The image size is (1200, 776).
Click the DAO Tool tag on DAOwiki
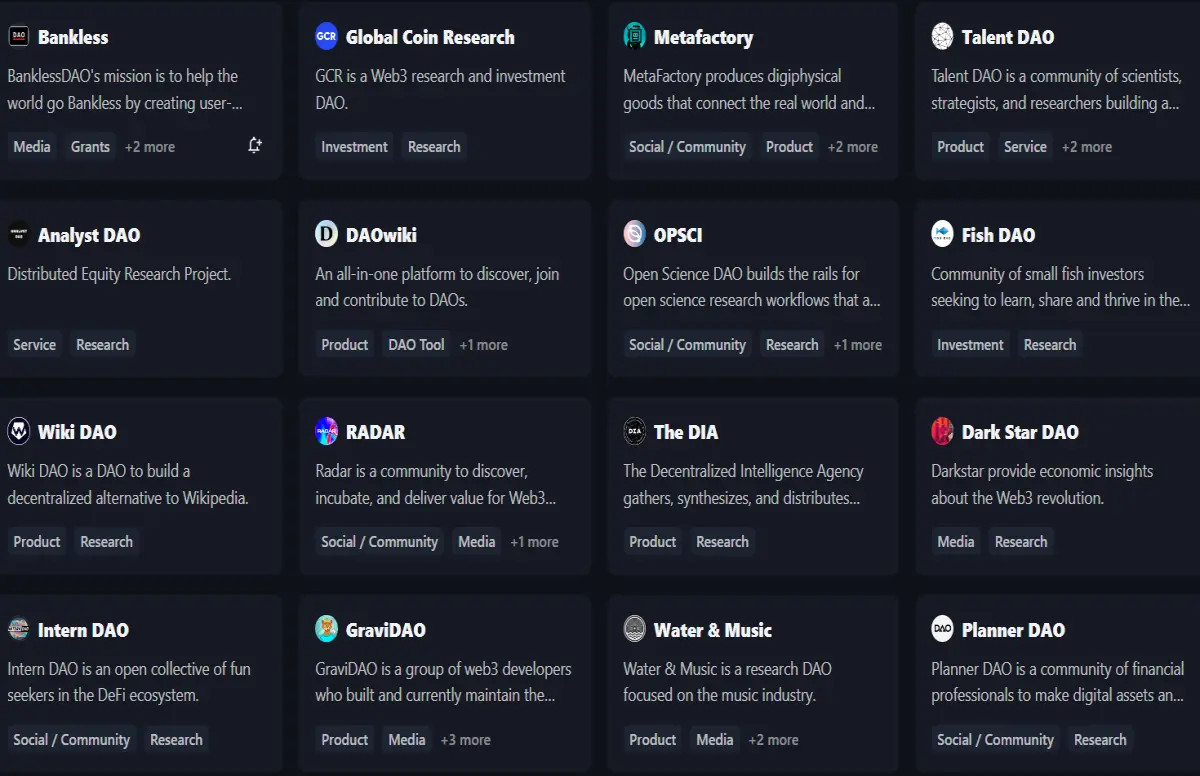(417, 345)
